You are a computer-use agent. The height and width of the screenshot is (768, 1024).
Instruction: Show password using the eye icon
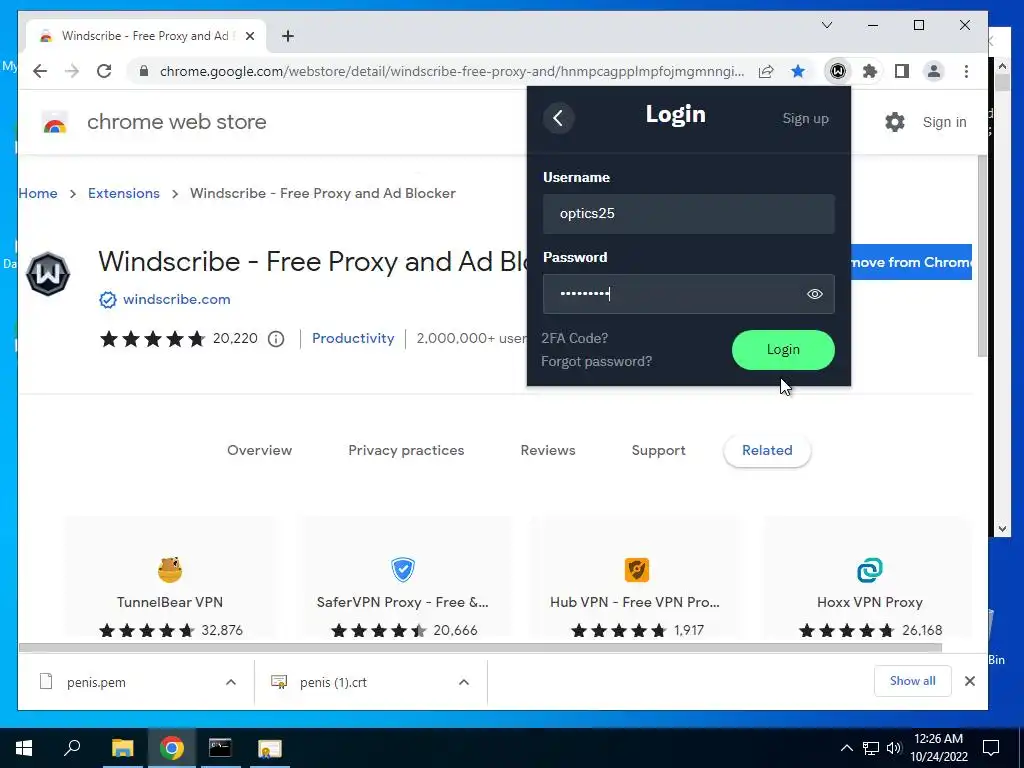tap(814, 294)
